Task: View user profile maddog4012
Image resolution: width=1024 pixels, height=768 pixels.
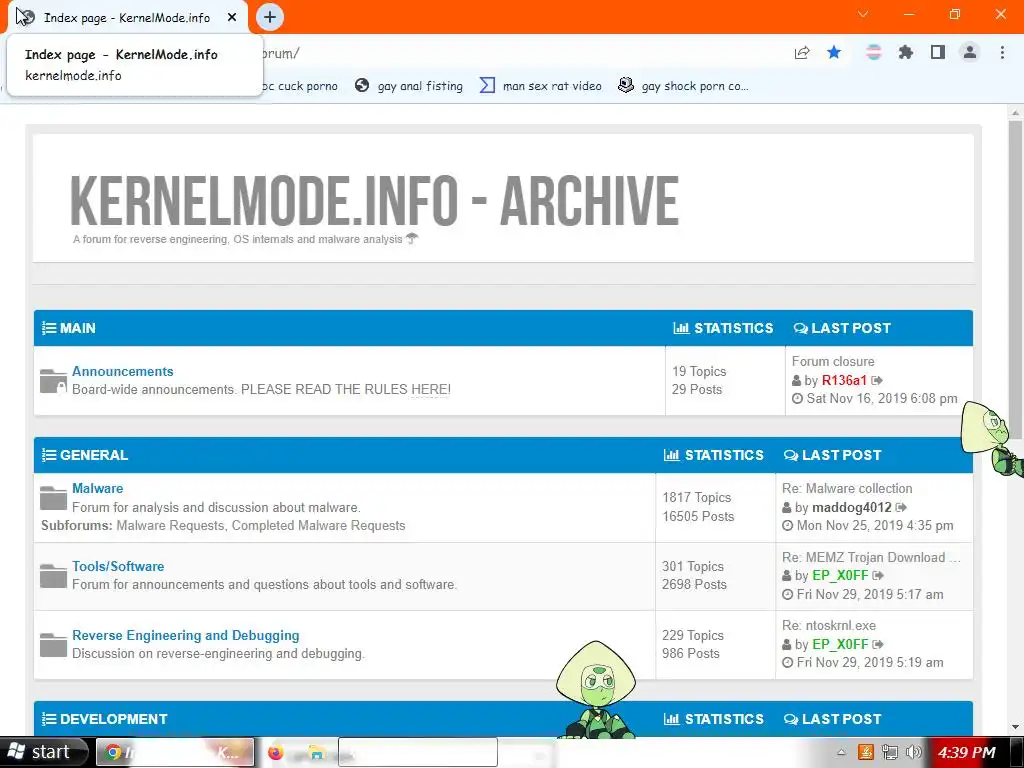Action: tap(852, 507)
